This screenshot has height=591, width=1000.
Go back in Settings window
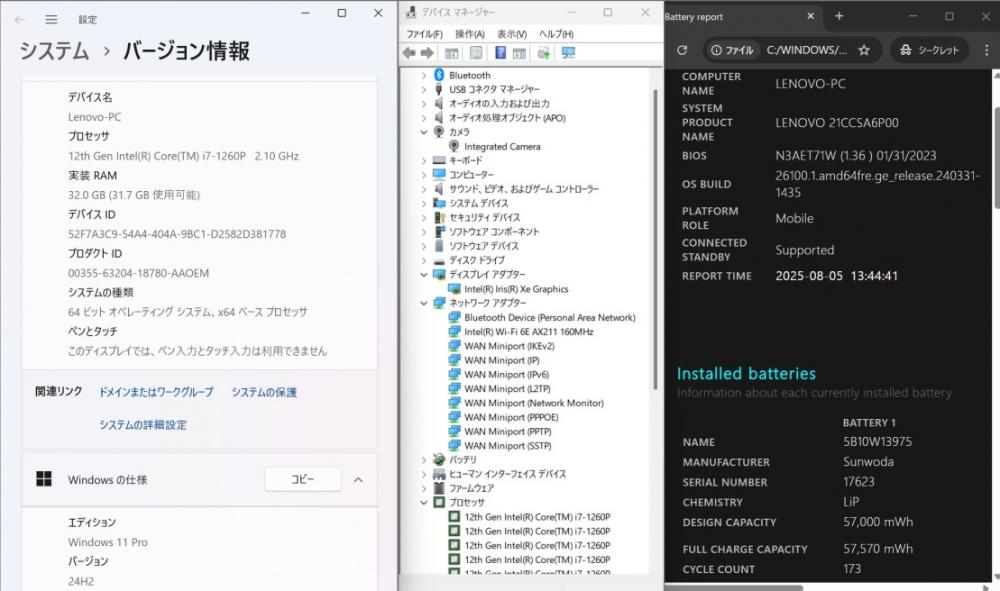click(x=19, y=20)
